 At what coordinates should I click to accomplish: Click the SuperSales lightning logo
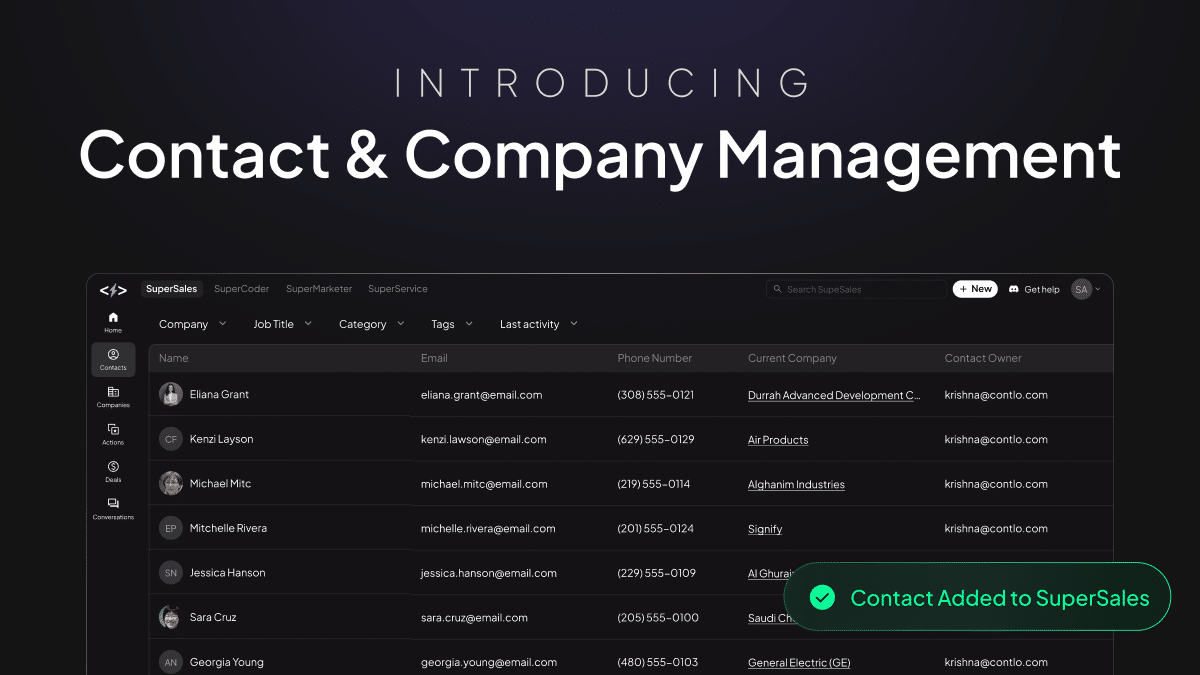coord(113,289)
